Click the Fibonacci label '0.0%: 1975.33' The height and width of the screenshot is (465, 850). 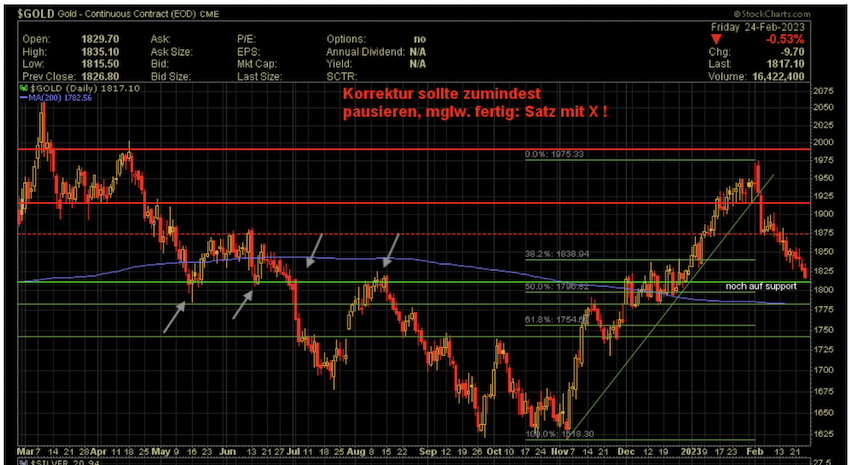tap(554, 154)
